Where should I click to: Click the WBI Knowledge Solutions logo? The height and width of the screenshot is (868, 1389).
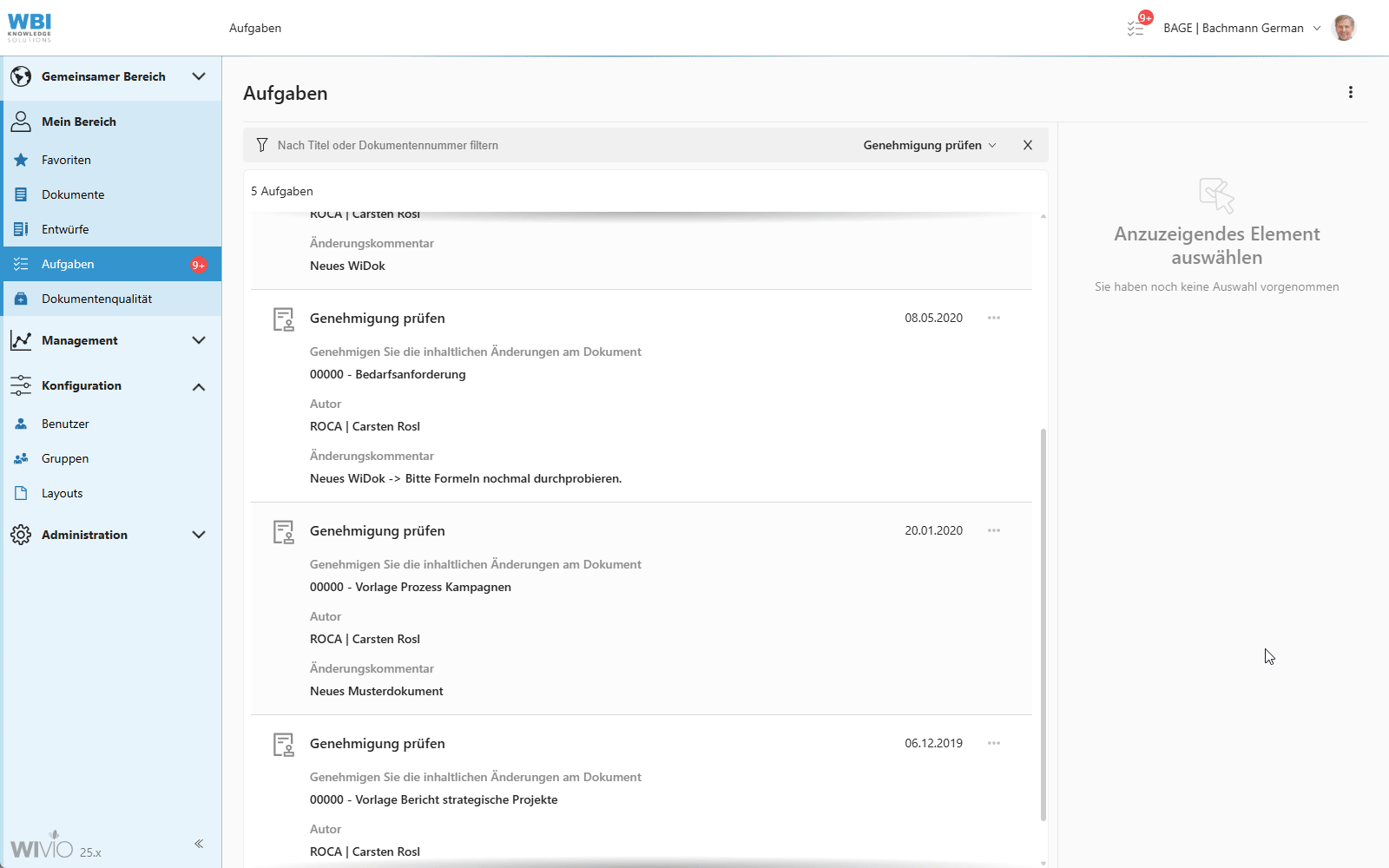[30, 28]
